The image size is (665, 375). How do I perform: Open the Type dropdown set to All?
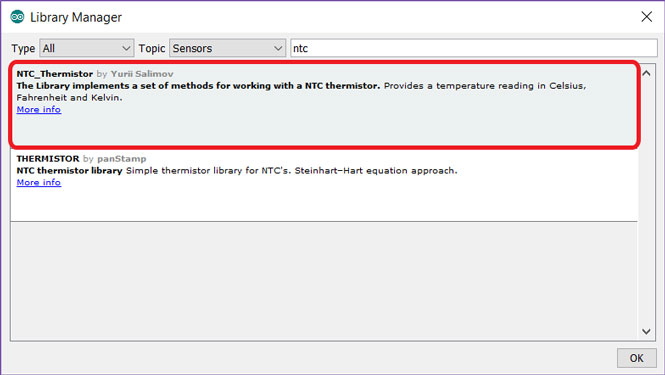(87, 48)
